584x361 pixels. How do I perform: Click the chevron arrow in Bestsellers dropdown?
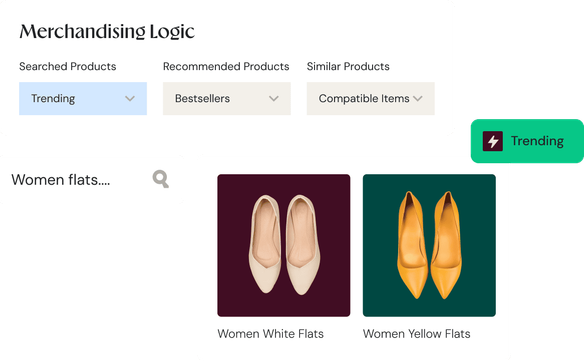(x=274, y=99)
